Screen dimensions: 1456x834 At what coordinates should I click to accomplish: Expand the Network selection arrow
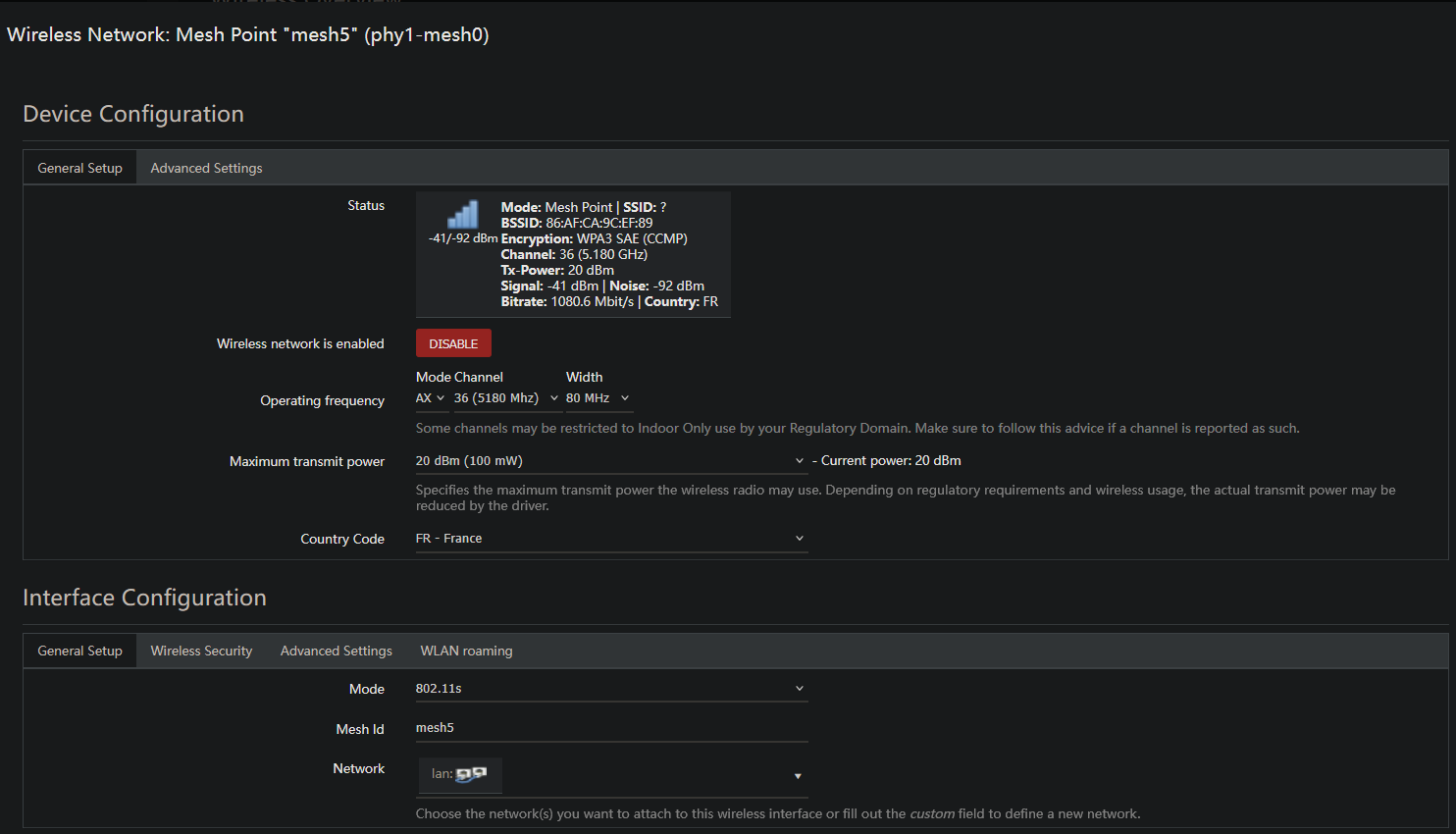tap(798, 776)
